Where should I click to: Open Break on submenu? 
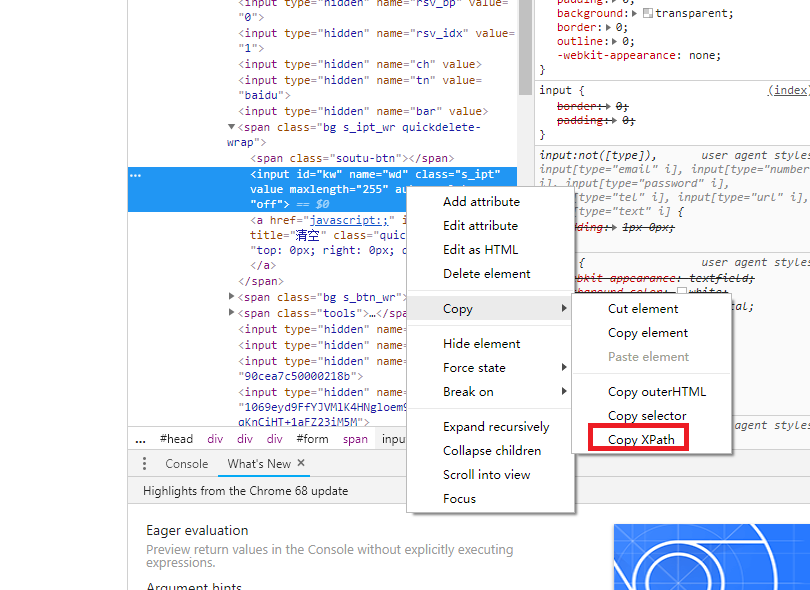coord(491,392)
